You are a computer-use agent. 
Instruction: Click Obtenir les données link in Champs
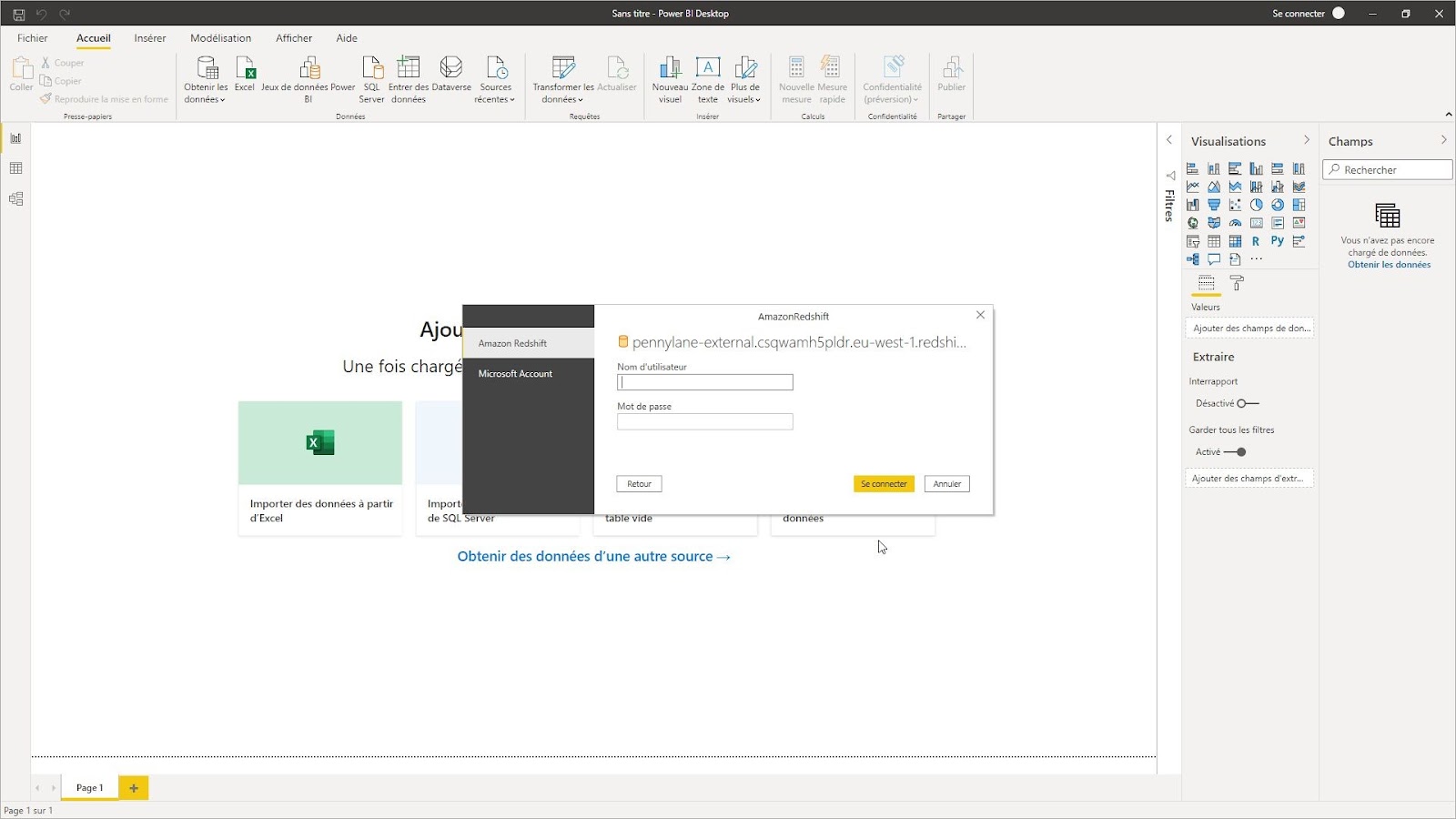pos(1389,265)
